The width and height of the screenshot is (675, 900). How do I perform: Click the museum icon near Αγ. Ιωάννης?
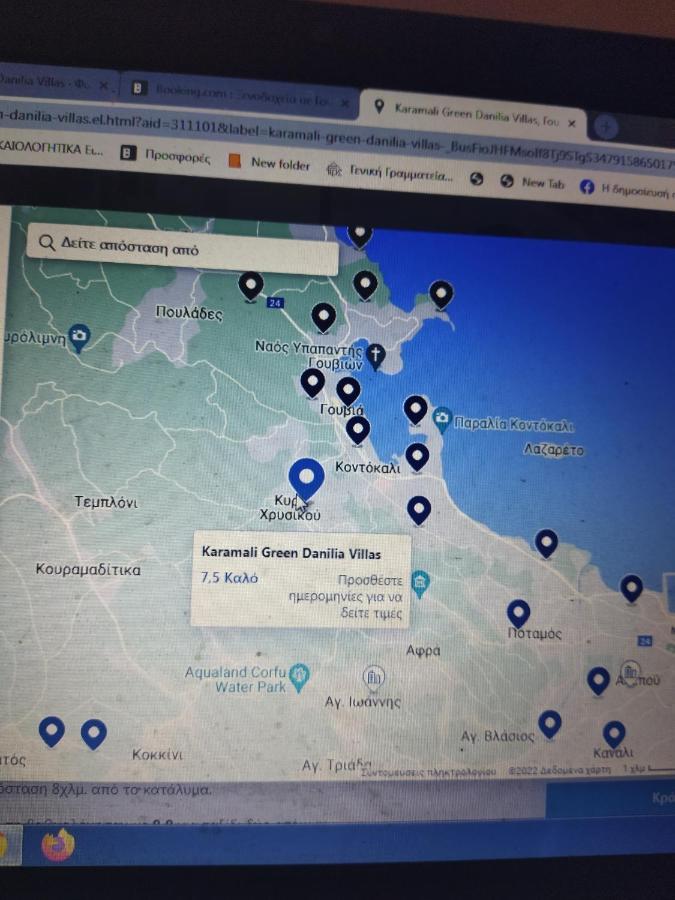click(x=374, y=678)
